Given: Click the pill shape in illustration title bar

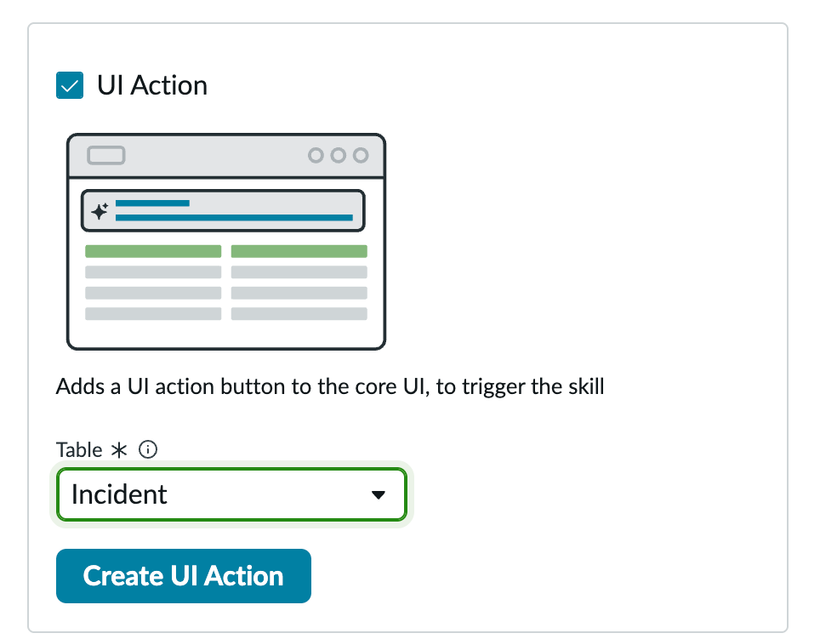Looking at the screenshot, I should point(106,155).
